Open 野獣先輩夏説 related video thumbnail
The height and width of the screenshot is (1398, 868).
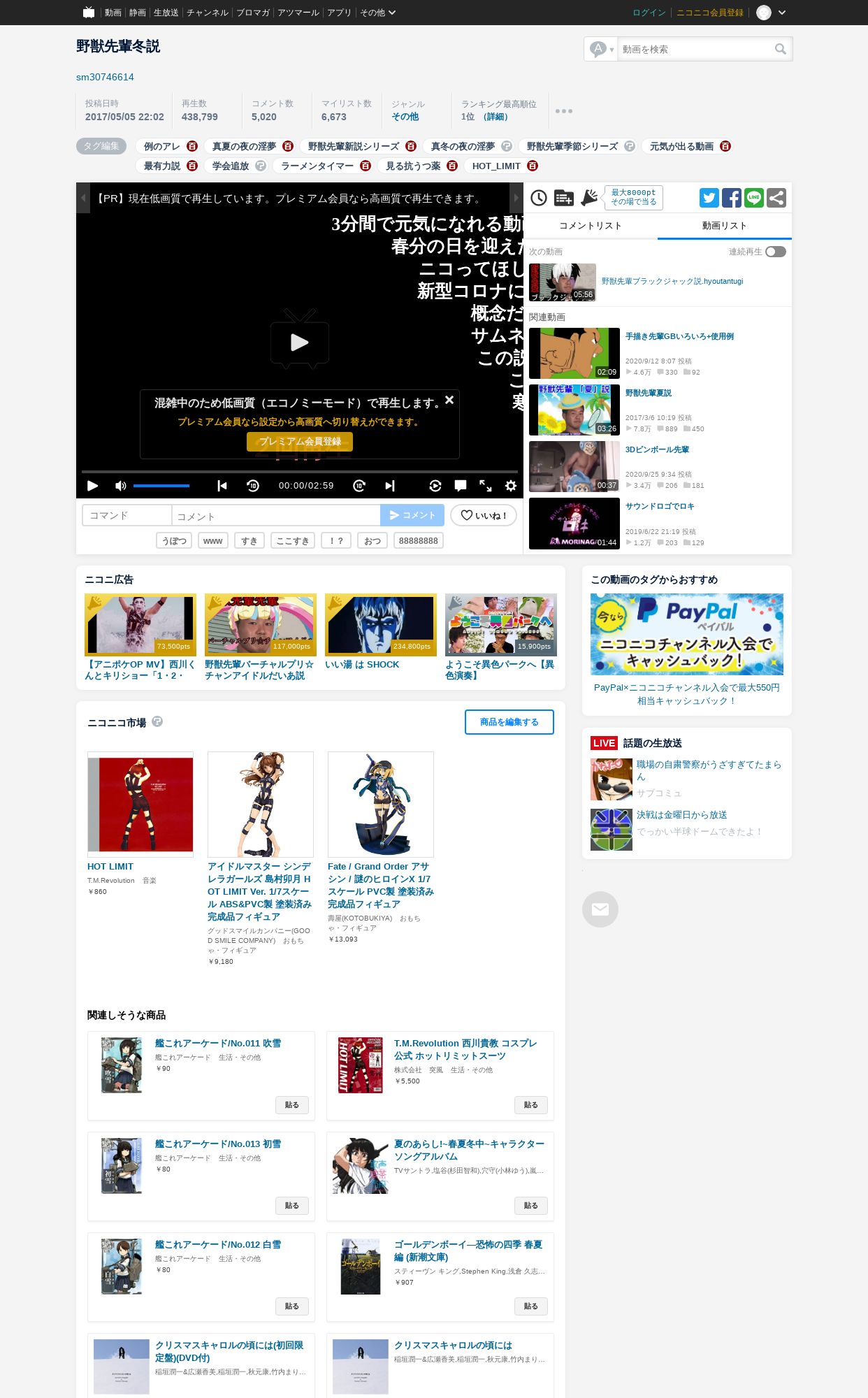(574, 410)
